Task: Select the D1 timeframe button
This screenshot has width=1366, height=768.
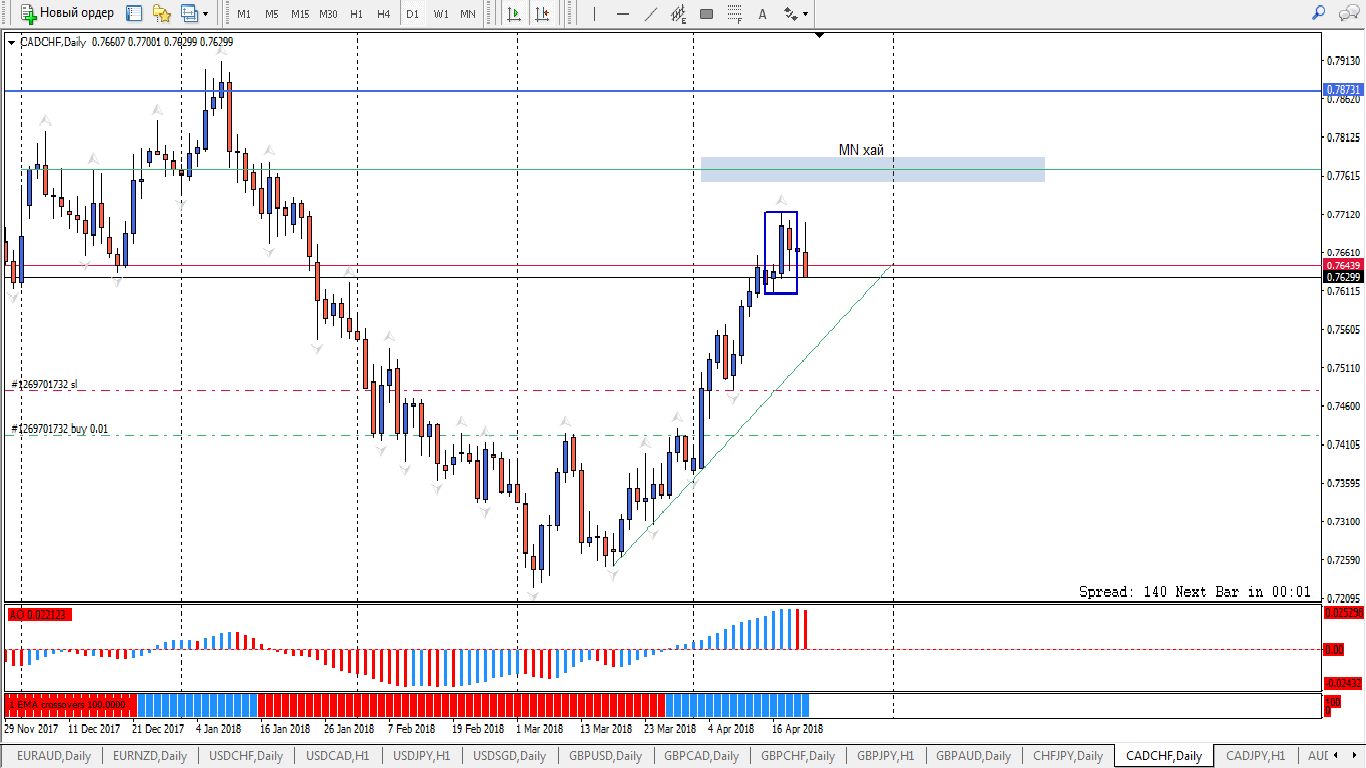Action: (x=412, y=14)
